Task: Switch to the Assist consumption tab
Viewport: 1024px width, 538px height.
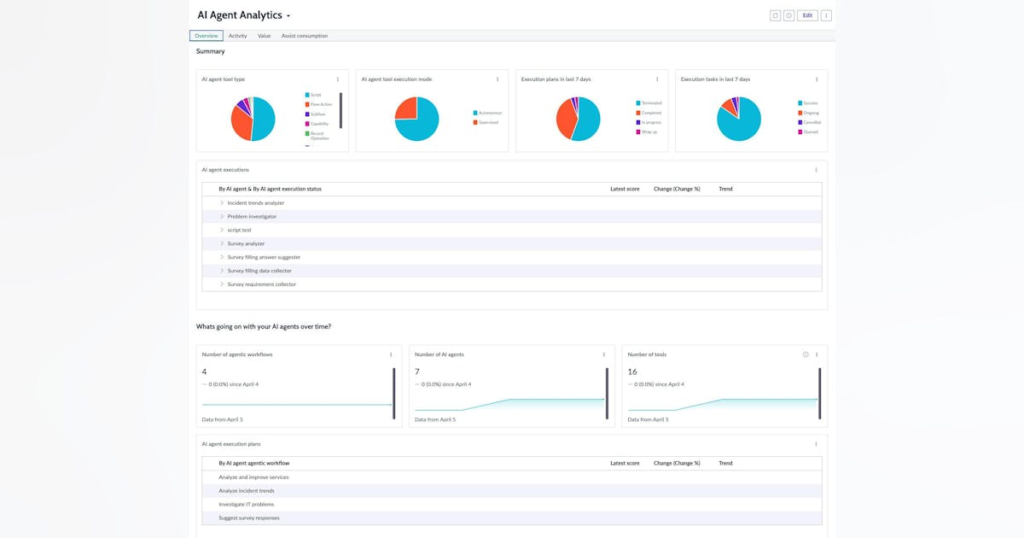Action: click(304, 36)
